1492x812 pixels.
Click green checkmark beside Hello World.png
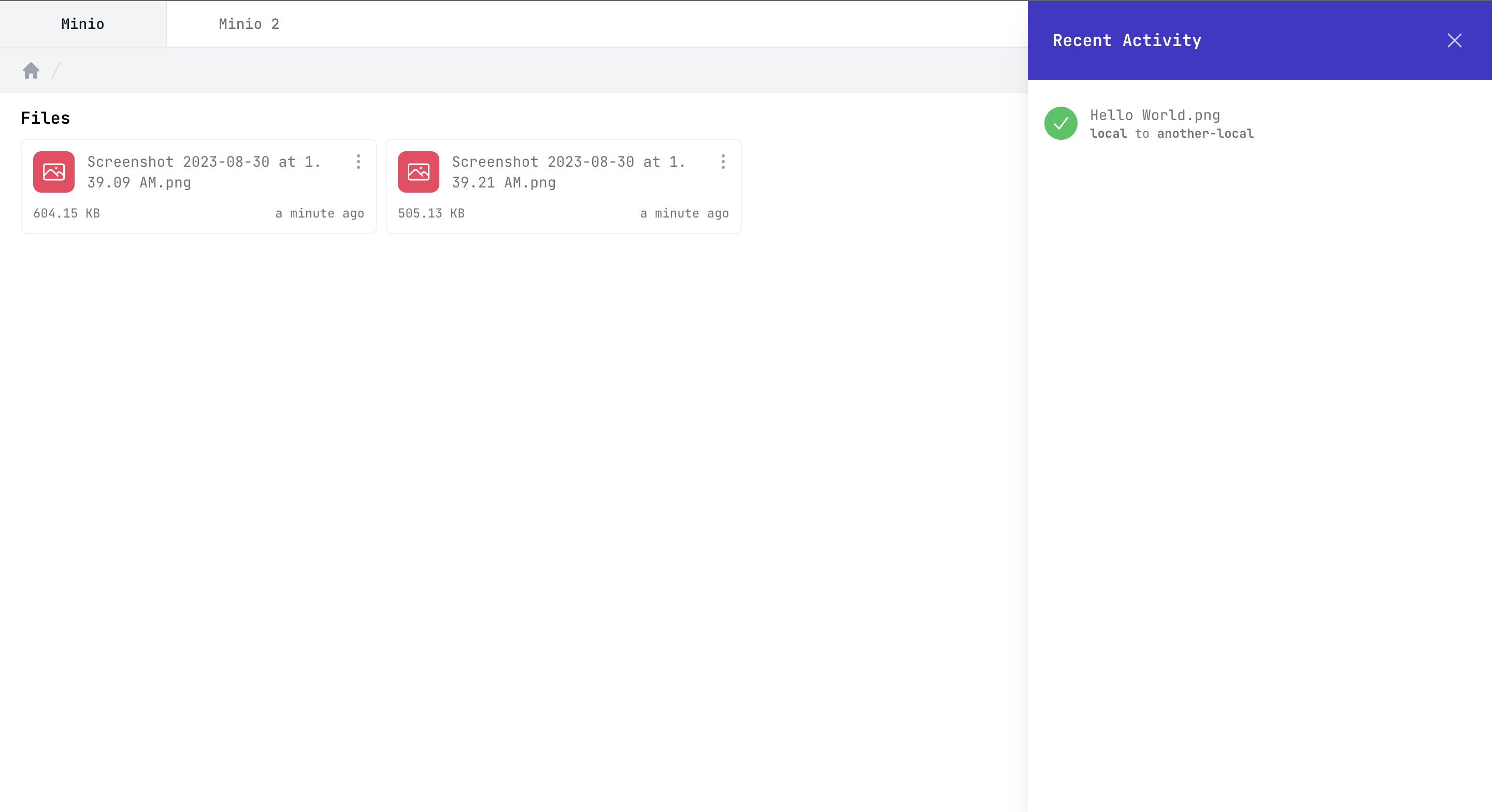coord(1060,123)
